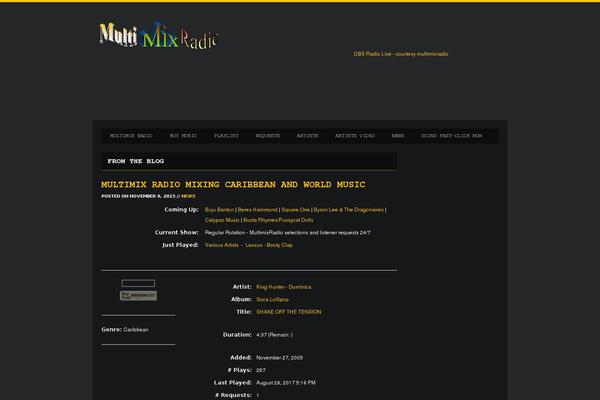Open the Multimix Radio Mixing Caribbean post title

coord(233,184)
